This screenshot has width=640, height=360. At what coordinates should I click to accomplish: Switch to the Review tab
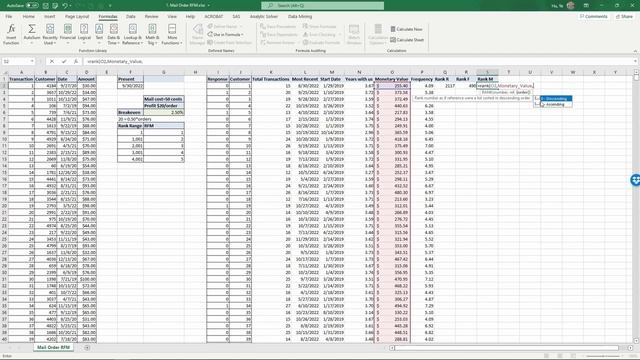151,16
